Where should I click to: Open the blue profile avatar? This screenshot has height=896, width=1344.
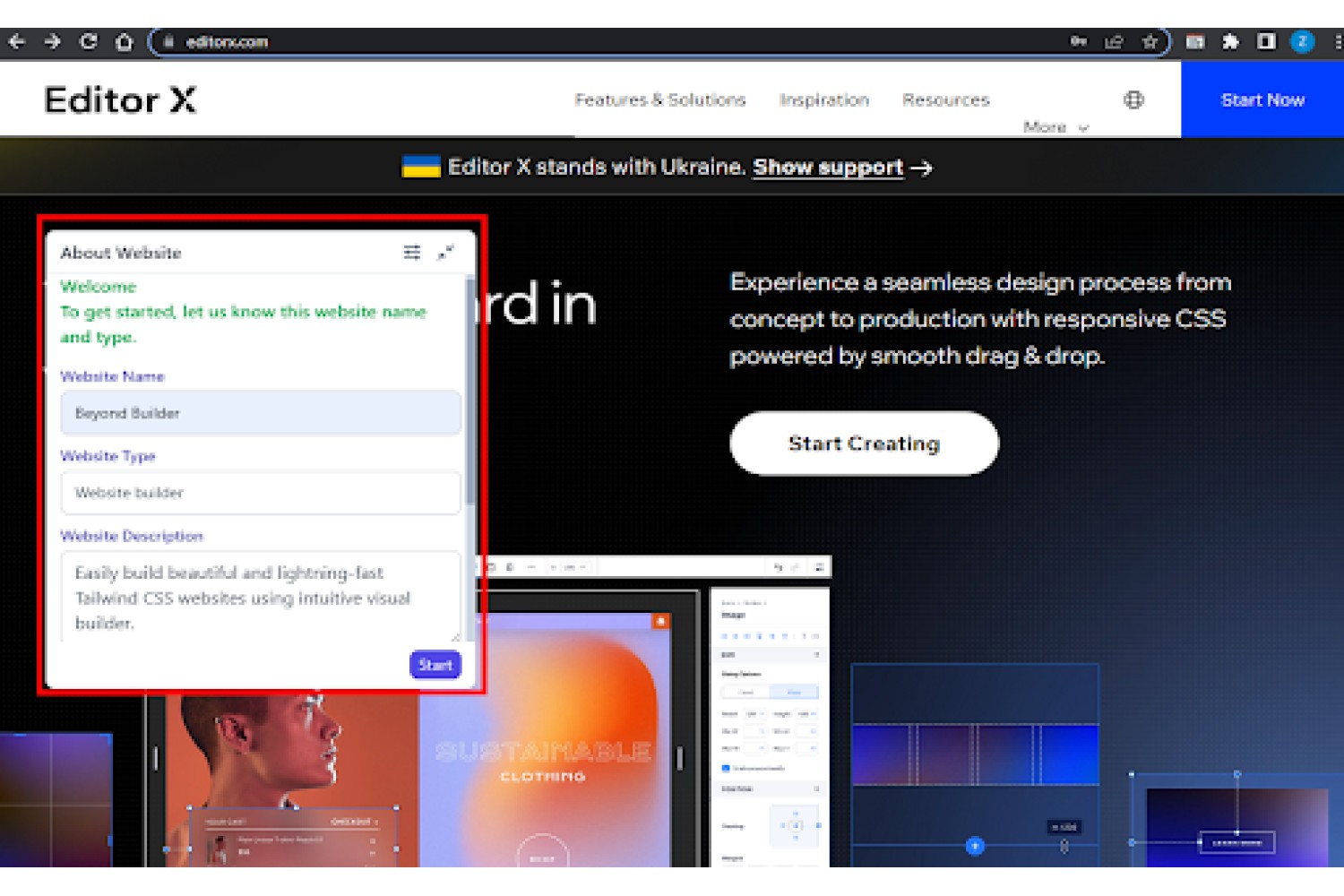coord(1302,41)
